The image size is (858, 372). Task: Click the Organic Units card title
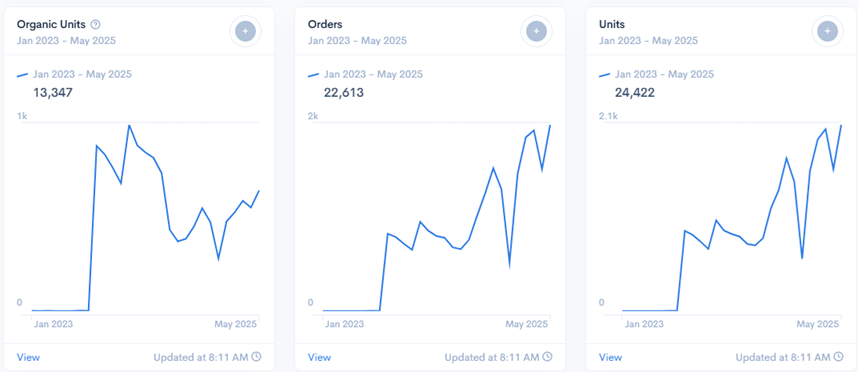pos(51,24)
